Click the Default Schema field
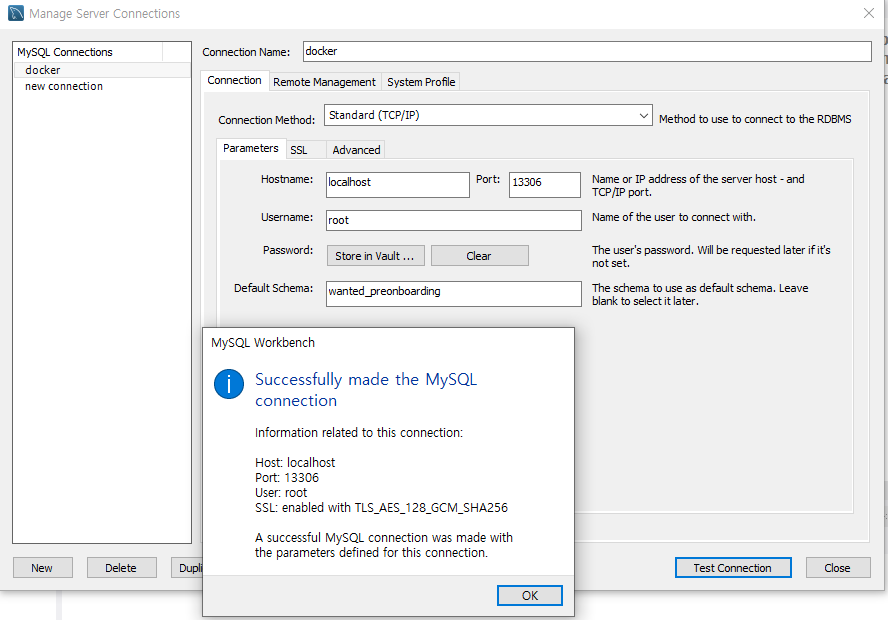This screenshot has width=888, height=620. point(454,294)
